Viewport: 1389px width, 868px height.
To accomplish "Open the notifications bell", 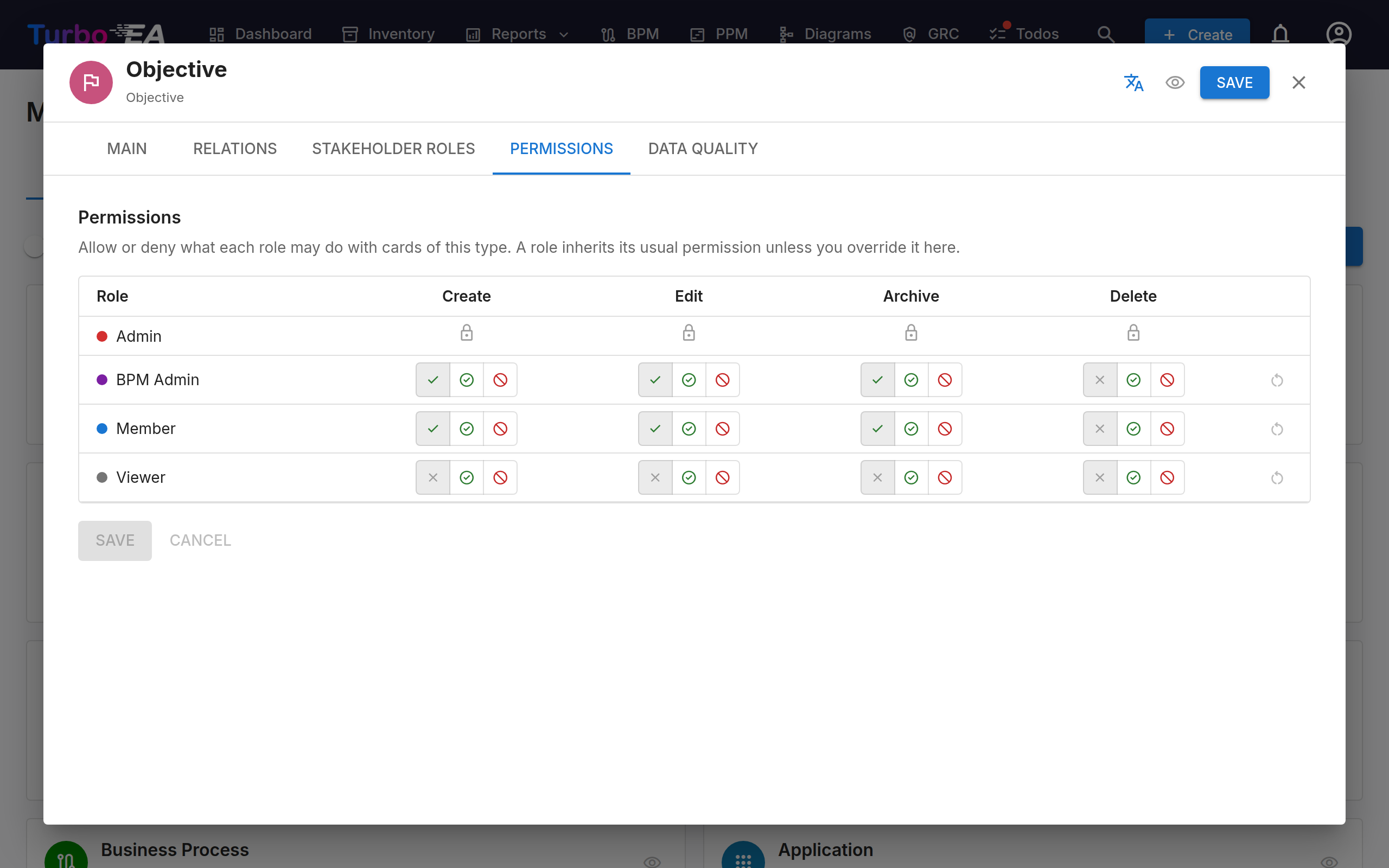I will [x=1280, y=34].
